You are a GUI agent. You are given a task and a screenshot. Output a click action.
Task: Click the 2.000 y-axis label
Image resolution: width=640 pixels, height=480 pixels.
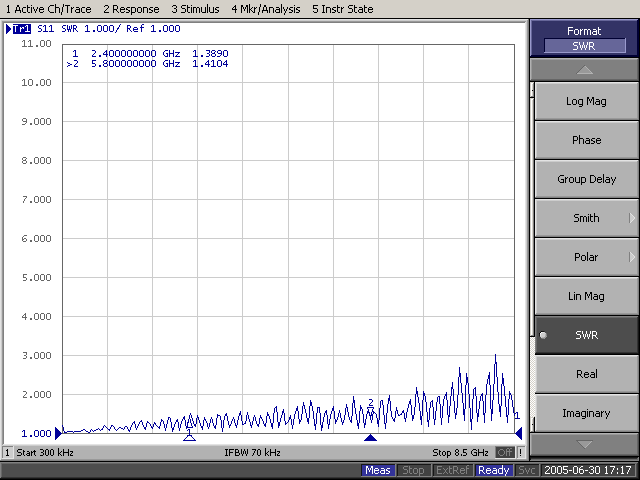coord(36,395)
